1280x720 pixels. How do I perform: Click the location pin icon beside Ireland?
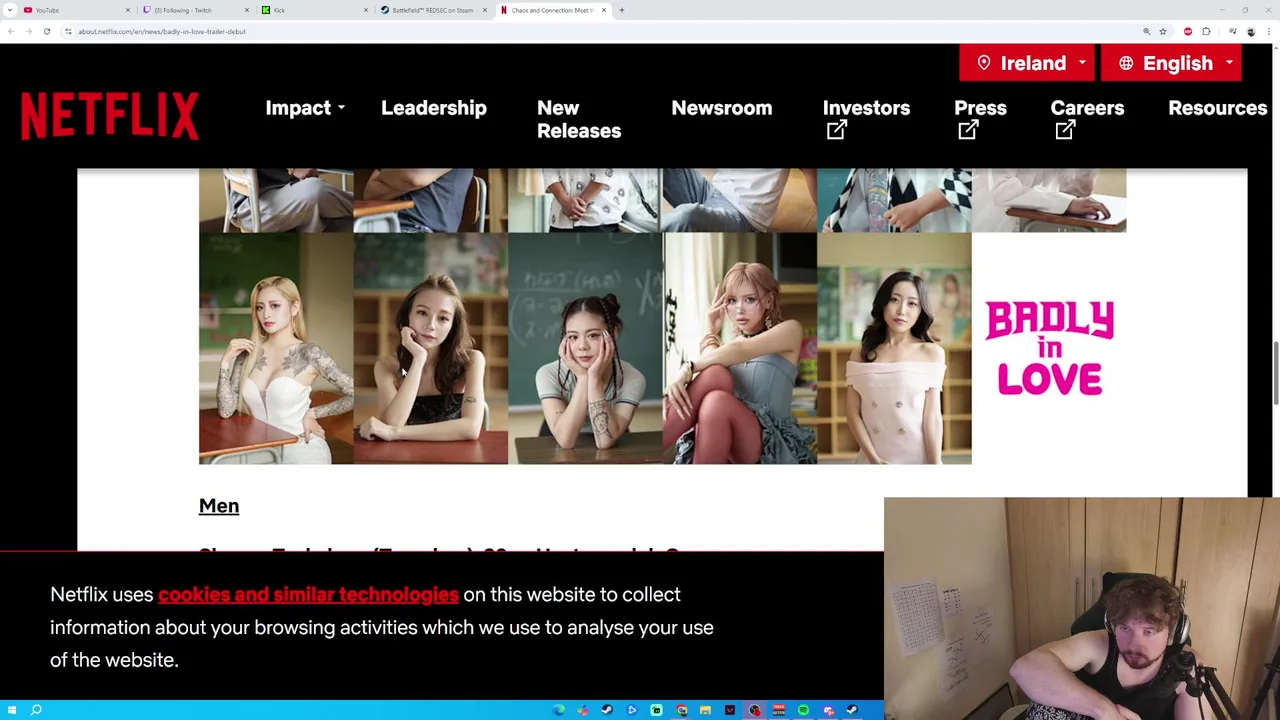pyautogui.click(x=984, y=63)
